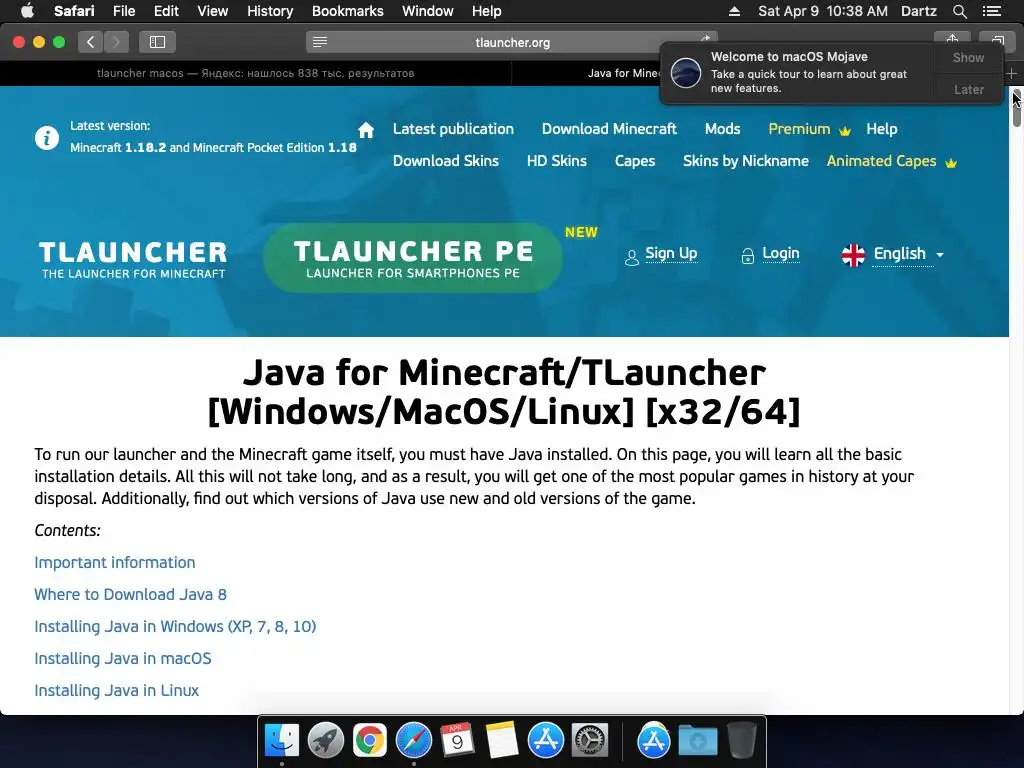Open Skins by Nickname link
The width and height of the screenshot is (1024, 768).
pyautogui.click(x=745, y=161)
